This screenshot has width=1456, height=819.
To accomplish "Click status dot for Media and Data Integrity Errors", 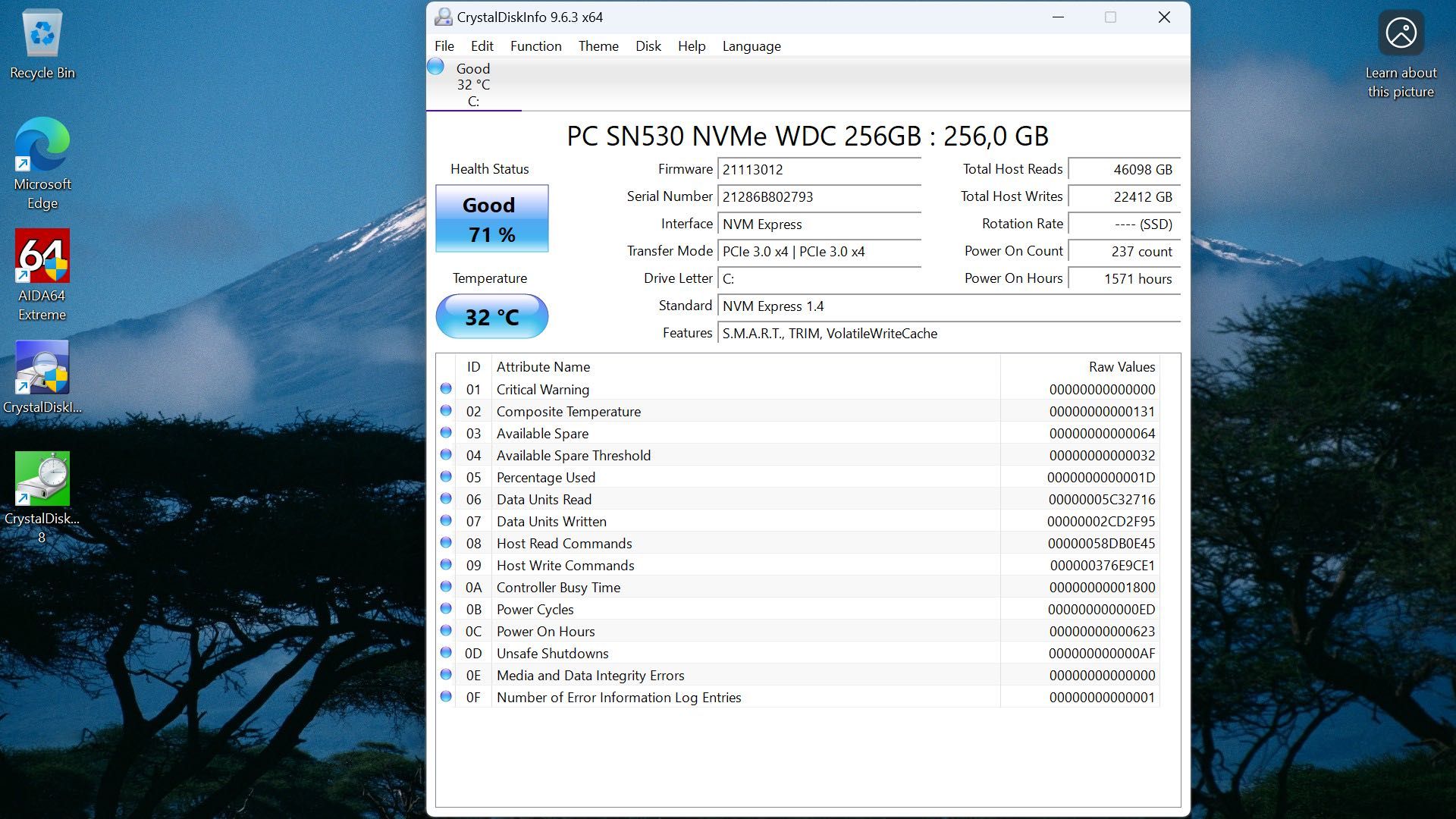I will pos(446,675).
